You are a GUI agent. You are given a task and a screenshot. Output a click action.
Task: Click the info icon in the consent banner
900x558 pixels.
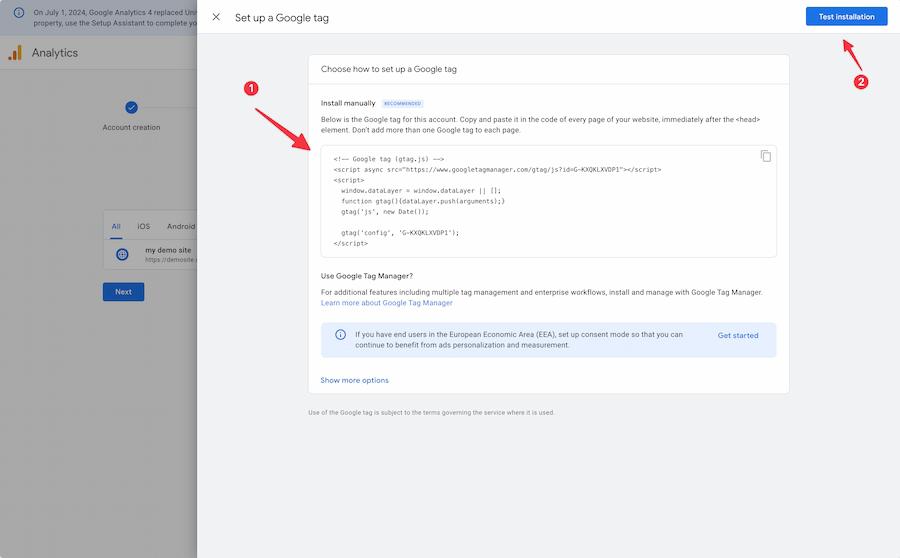click(x=340, y=335)
